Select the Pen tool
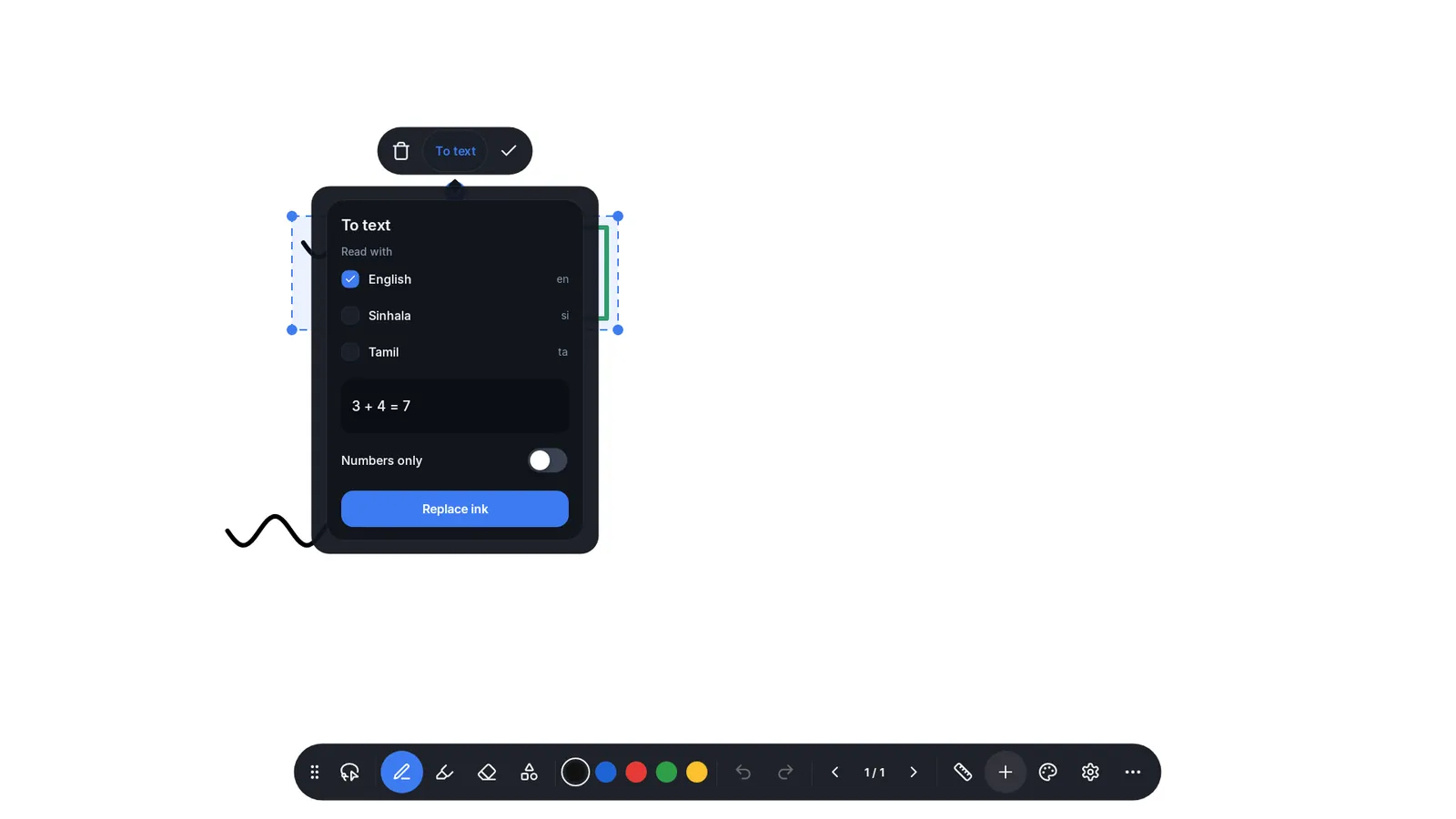 [401, 773]
